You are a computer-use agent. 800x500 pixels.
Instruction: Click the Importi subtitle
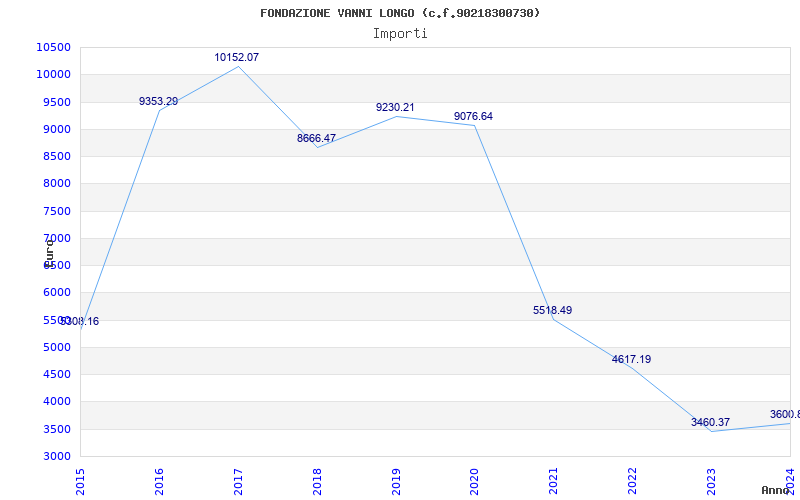(400, 34)
